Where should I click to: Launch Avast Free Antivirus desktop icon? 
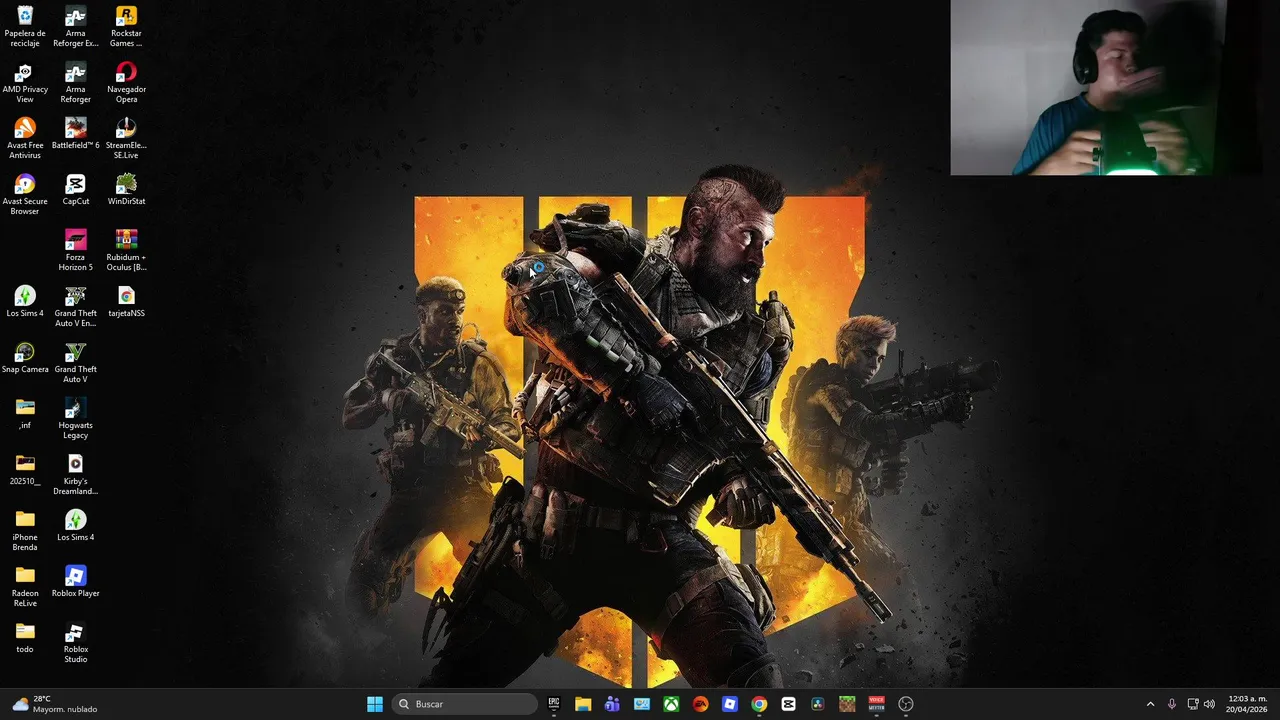[x=25, y=138]
